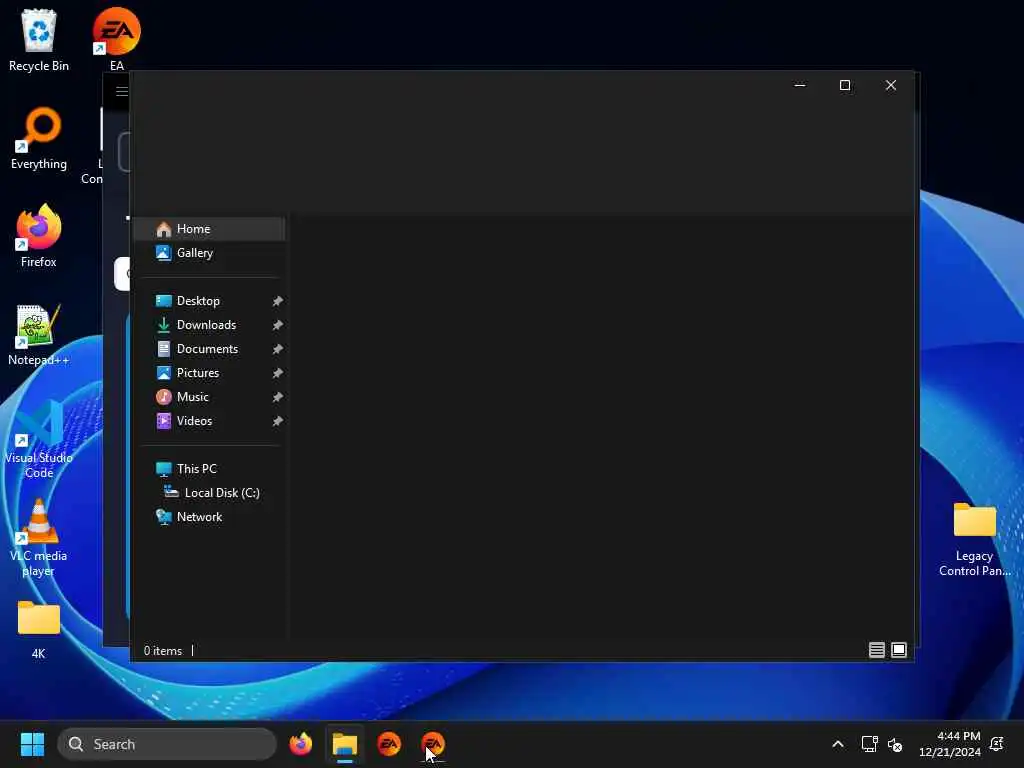Open network status tray icon
Image resolution: width=1024 pixels, height=768 pixels.
pyautogui.click(x=869, y=744)
